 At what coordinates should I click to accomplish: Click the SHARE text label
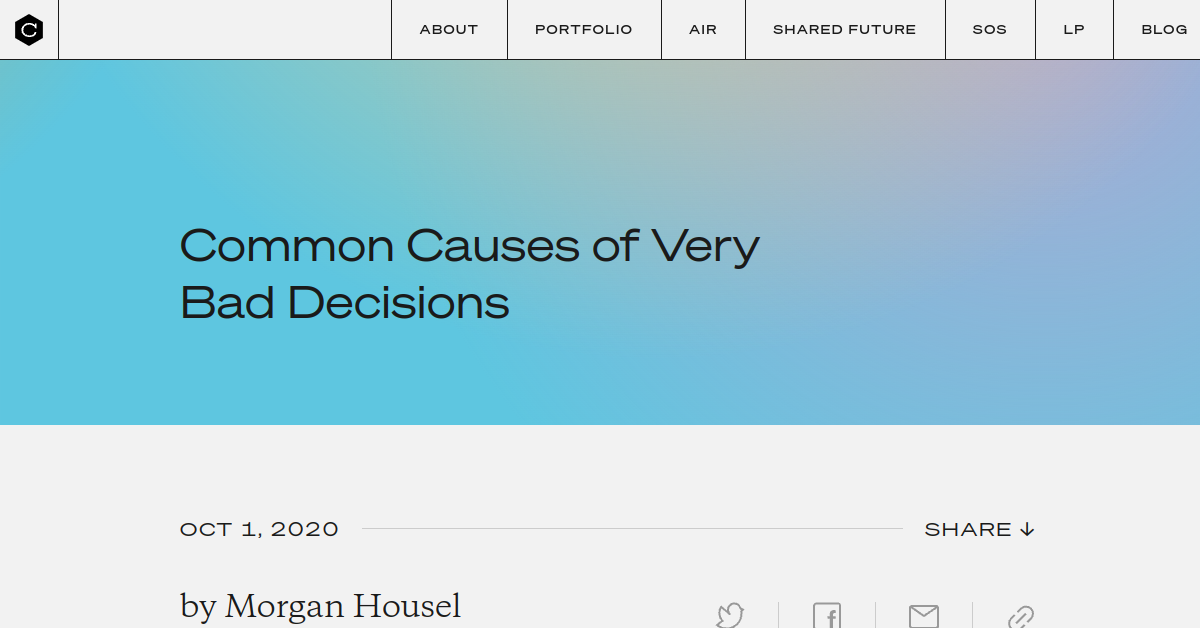tap(968, 529)
